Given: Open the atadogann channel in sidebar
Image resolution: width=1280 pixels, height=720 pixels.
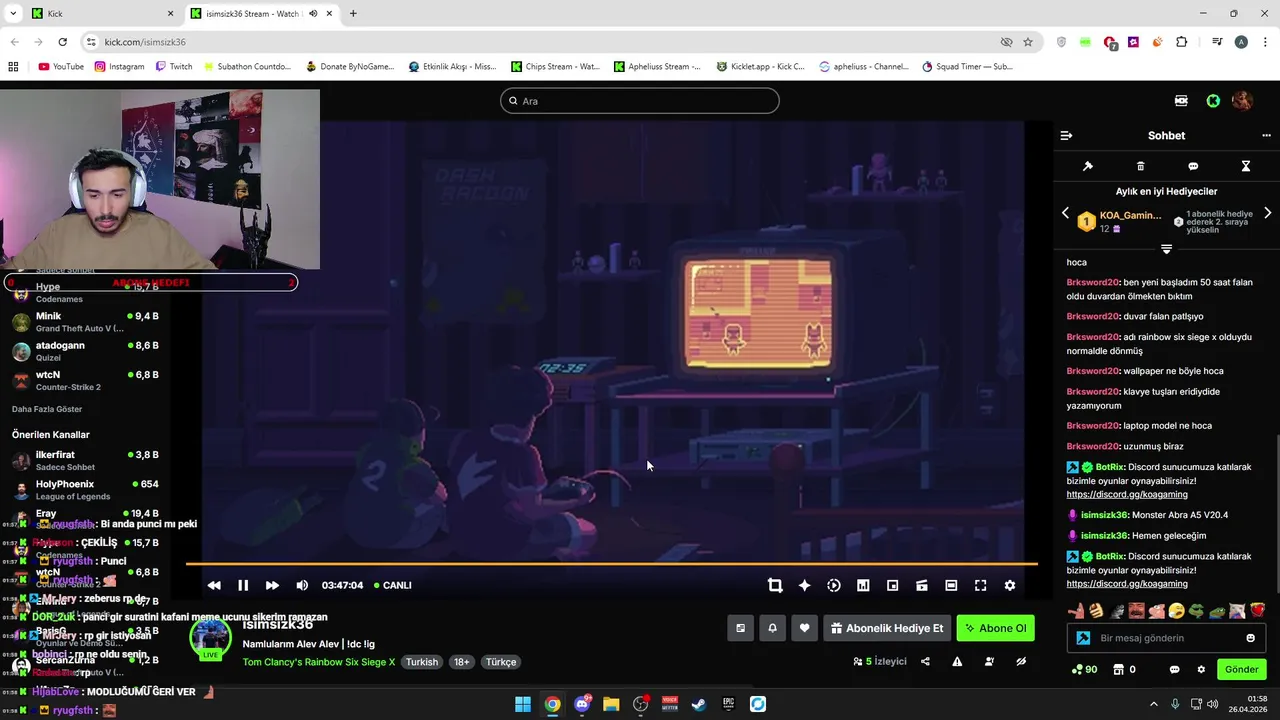Looking at the screenshot, I should [85, 351].
